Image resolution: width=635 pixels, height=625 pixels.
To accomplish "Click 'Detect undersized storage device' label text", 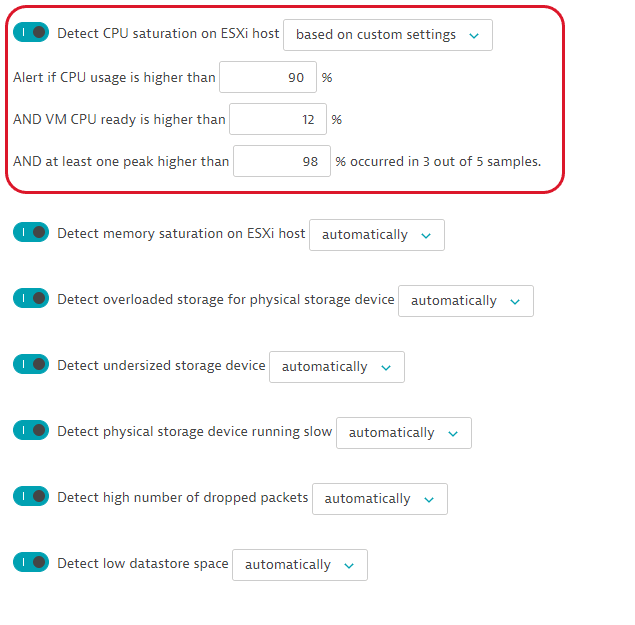I will coord(161,366).
